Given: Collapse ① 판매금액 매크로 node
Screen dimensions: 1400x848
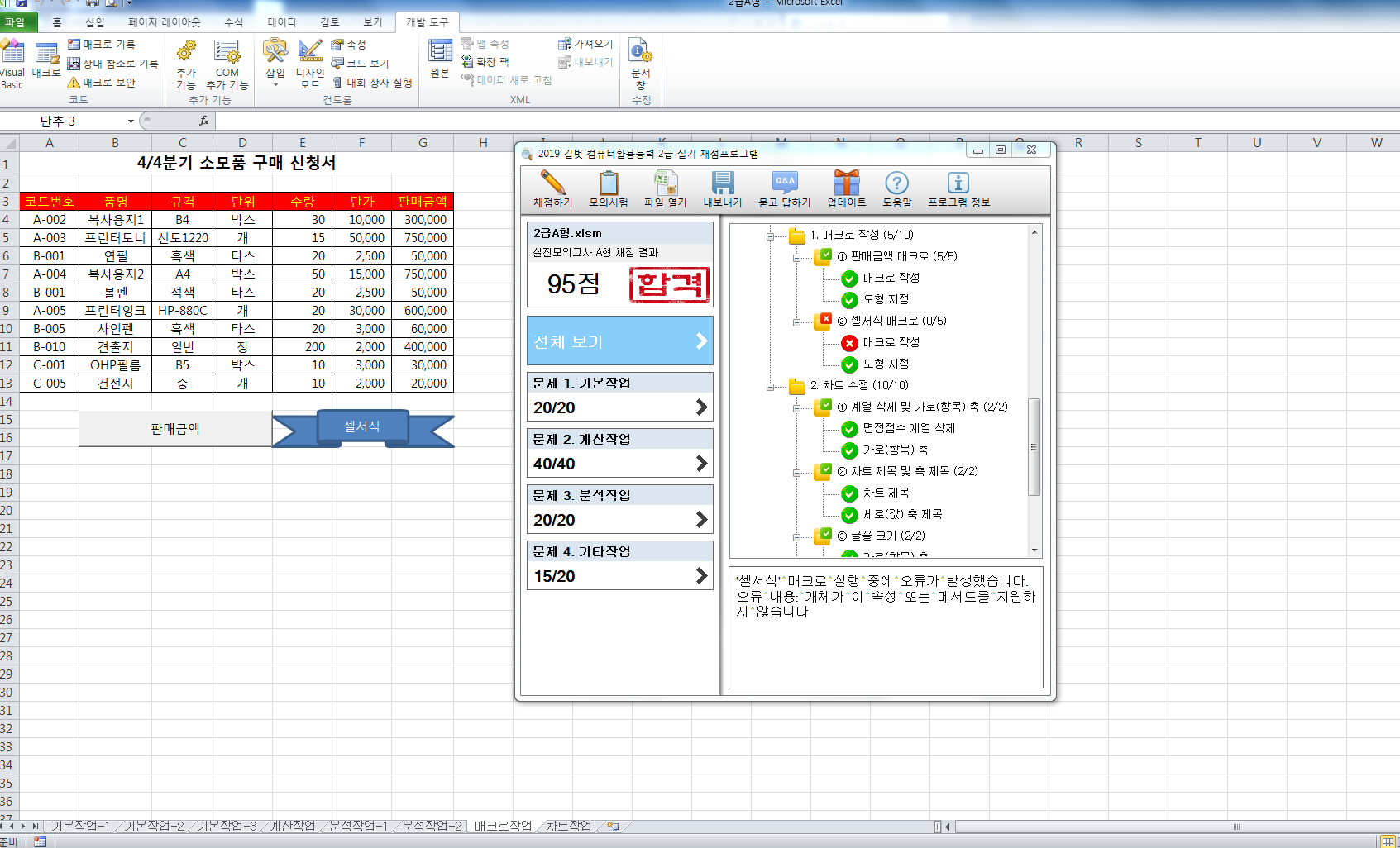Looking at the screenshot, I should point(796,258).
